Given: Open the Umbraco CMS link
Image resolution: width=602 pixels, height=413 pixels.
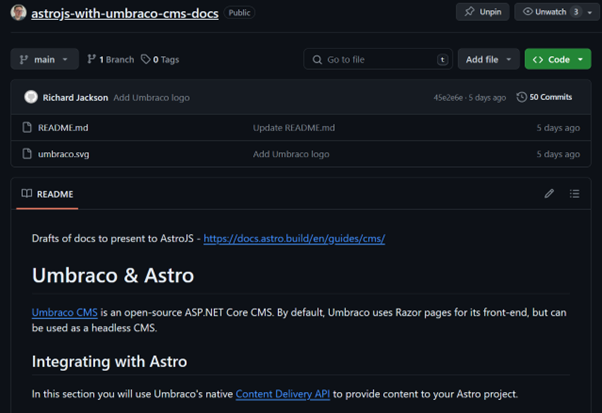Looking at the screenshot, I should (x=64, y=312).
